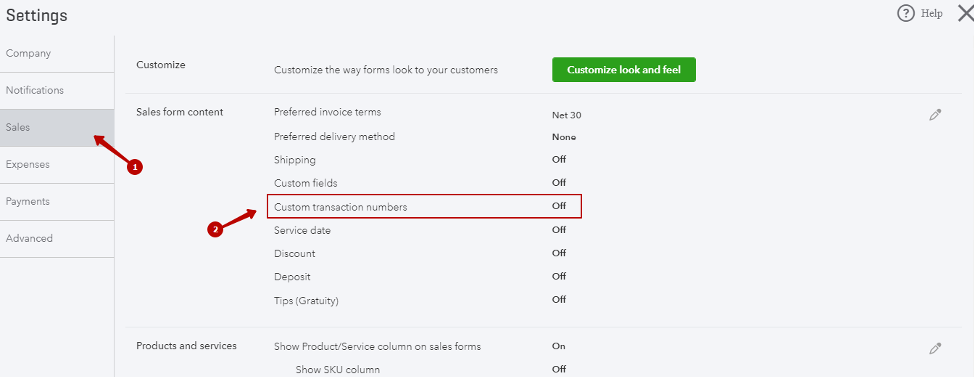The width and height of the screenshot is (974, 377).
Task: Click Off value beside Custom transaction numbers
Action: pos(559,206)
